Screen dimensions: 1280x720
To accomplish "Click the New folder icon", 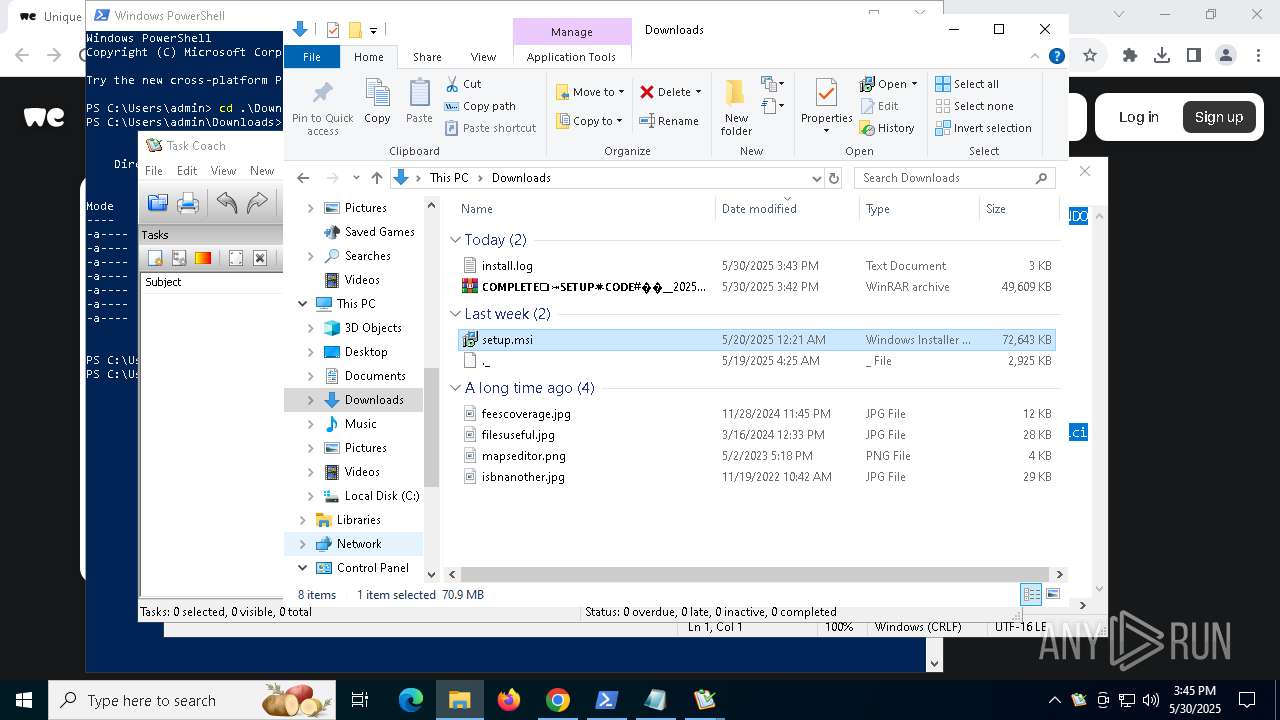I will 736,94.
